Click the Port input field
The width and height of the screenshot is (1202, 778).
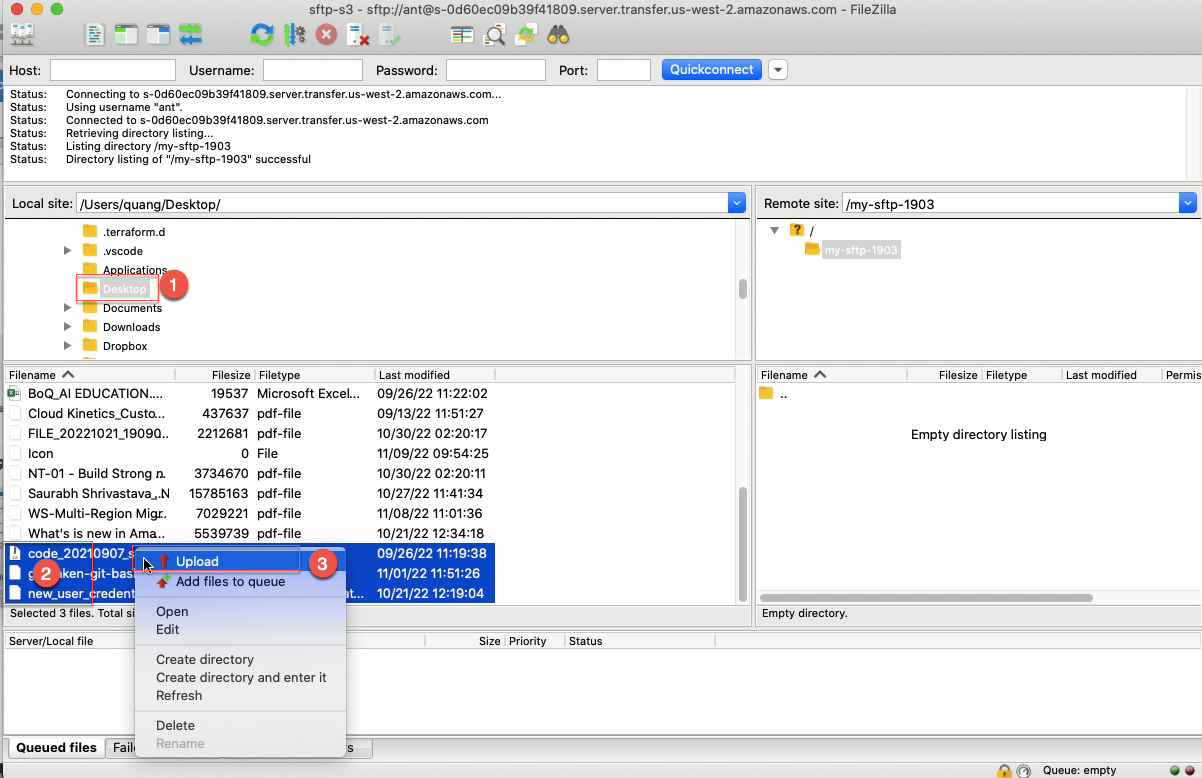click(624, 70)
